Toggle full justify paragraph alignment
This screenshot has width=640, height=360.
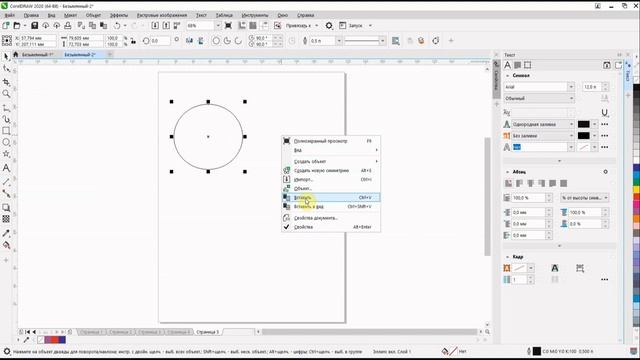coord(553,183)
